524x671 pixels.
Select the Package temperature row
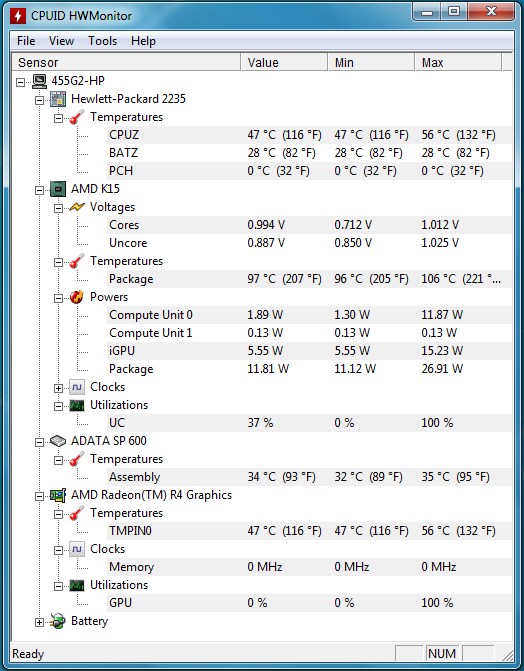coord(262,279)
